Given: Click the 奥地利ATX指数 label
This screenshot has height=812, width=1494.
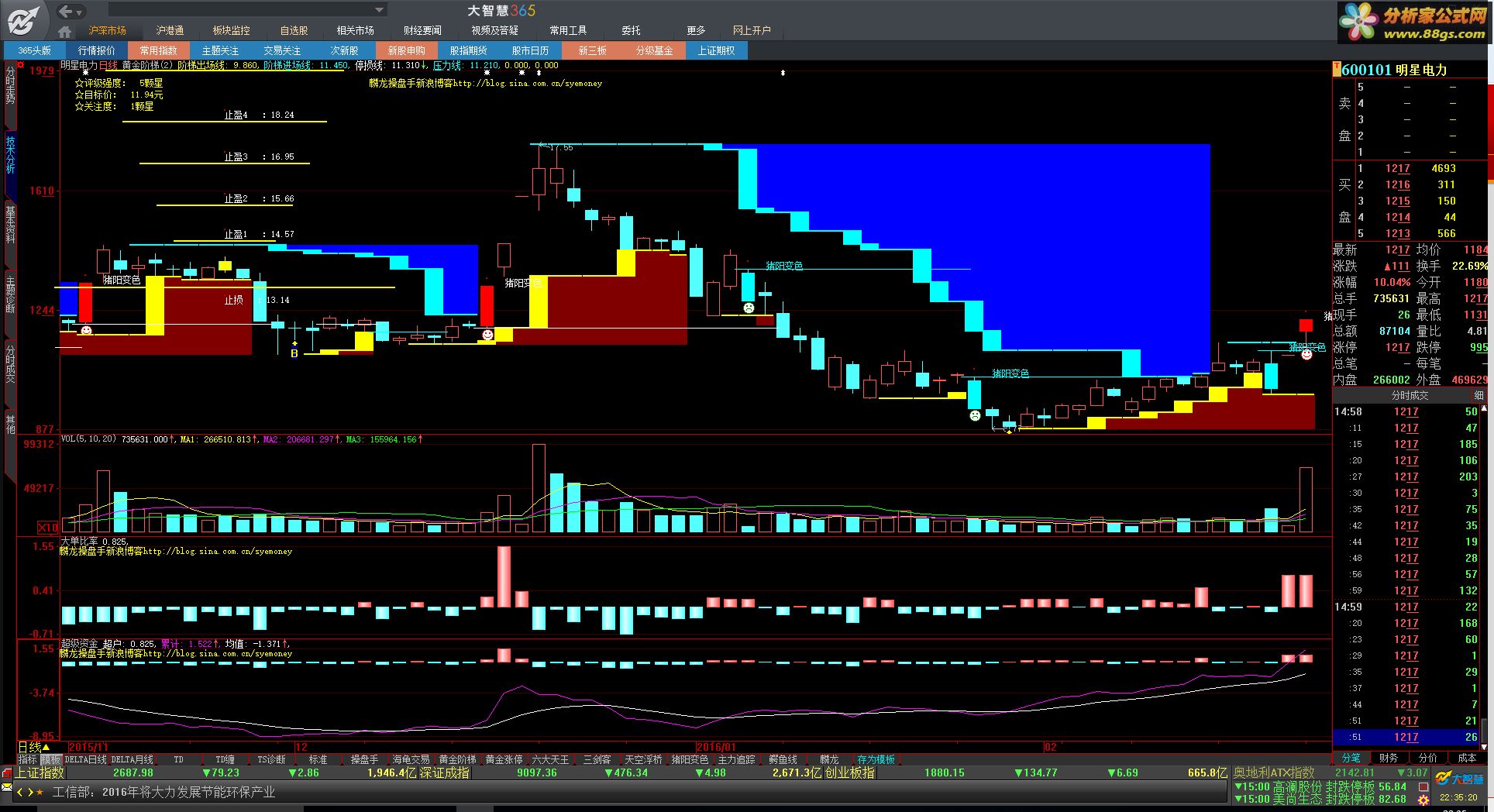Looking at the screenshot, I should pos(1275,772).
